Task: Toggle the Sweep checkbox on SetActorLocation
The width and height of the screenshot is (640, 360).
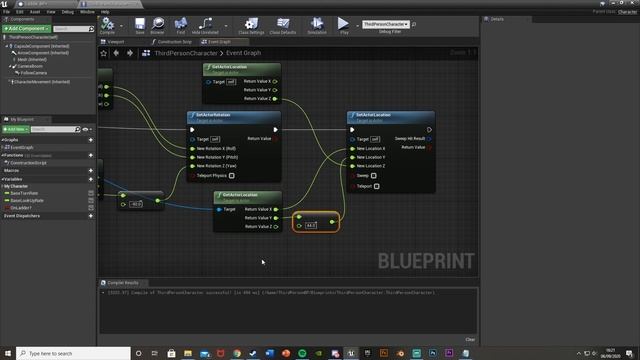Action: pyautogui.click(x=373, y=176)
